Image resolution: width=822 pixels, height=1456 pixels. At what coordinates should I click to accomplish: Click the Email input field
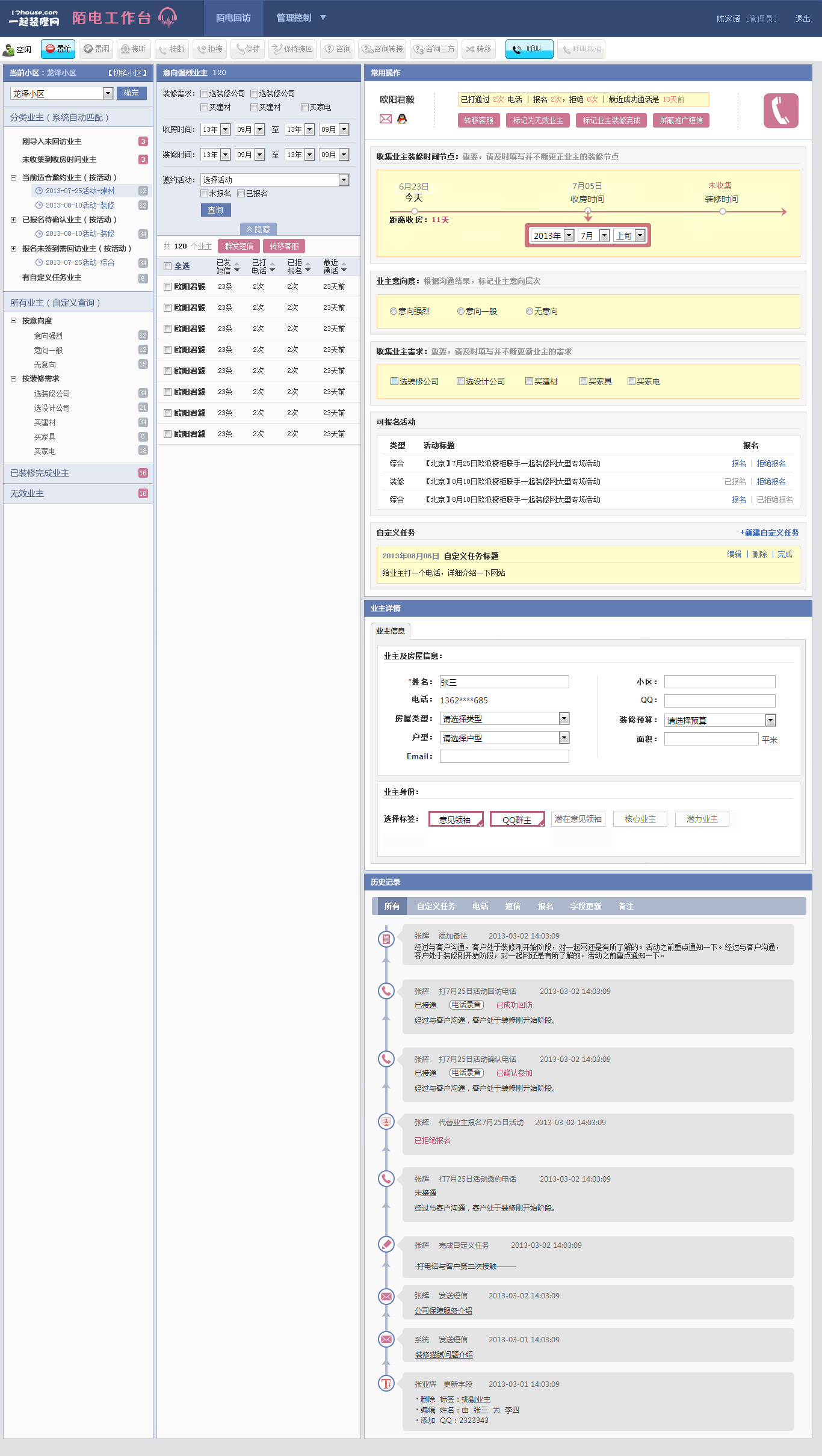pos(504,756)
